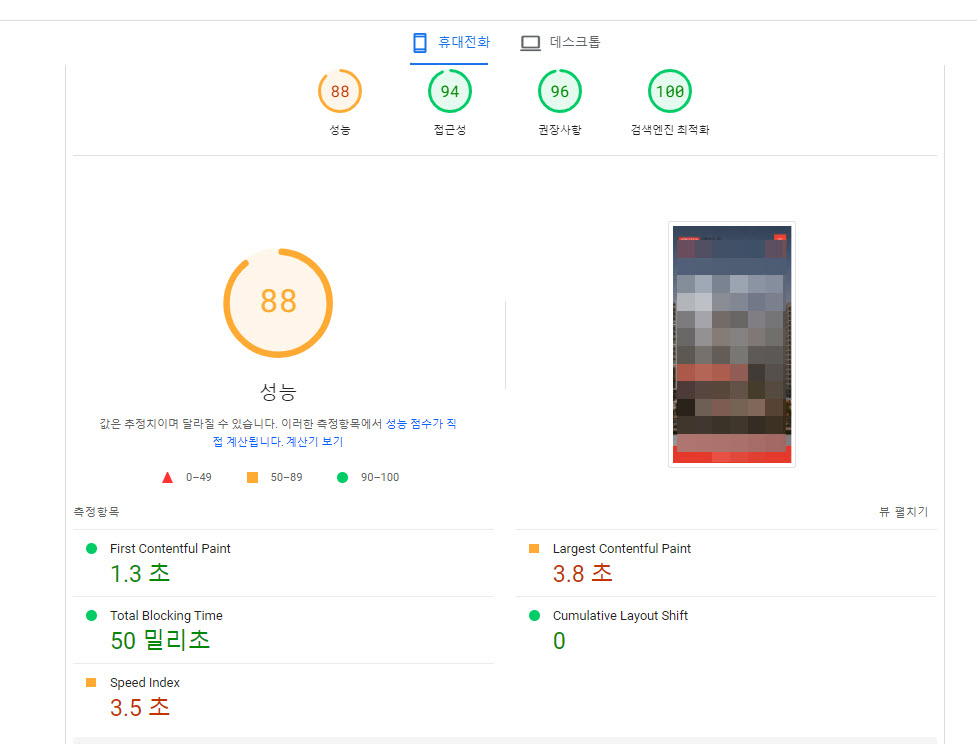Screen dimensions: 977x744
Task: Click the blurred mobile page screenshot thumbnail
Action: click(x=731, y=344)
